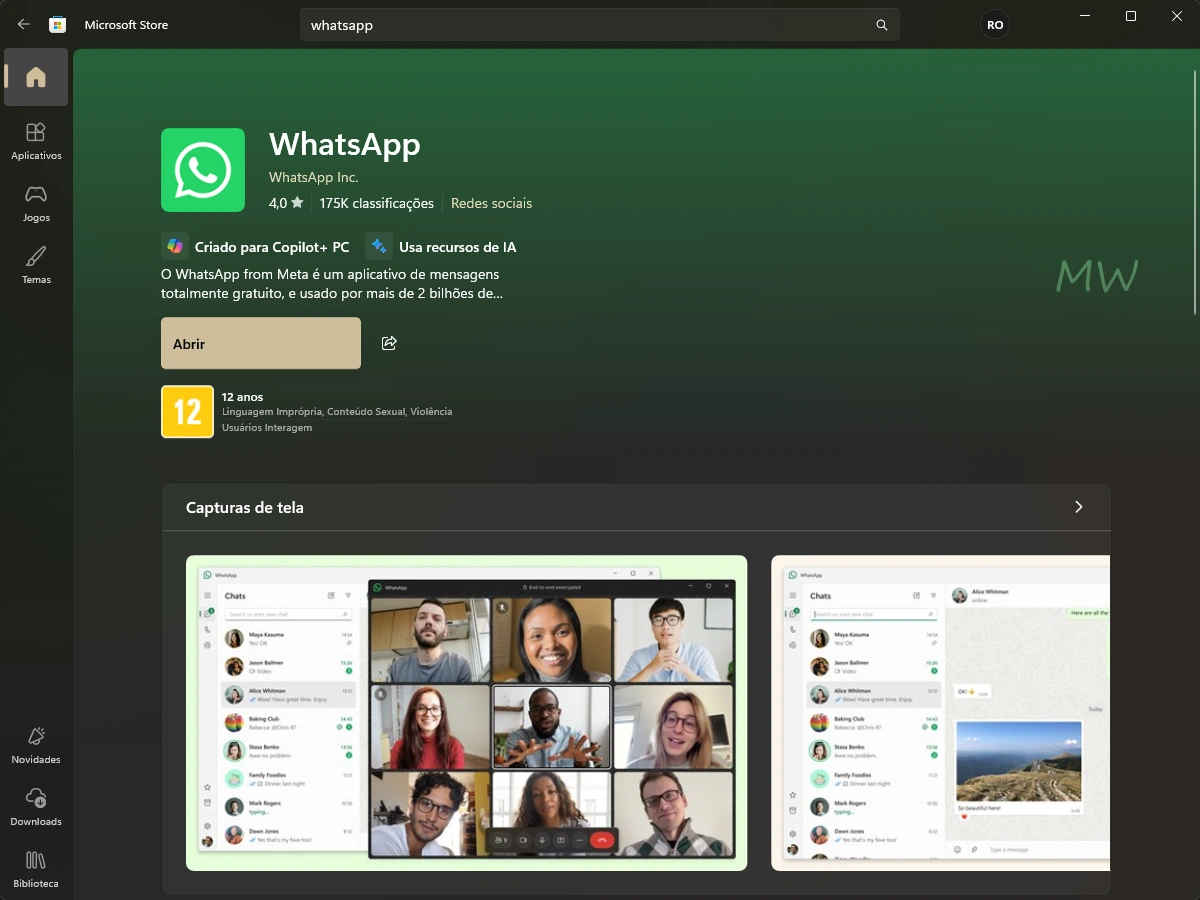Expand Capturas de tela with the chevron

pyautogui.click(x=1079, y=507)
